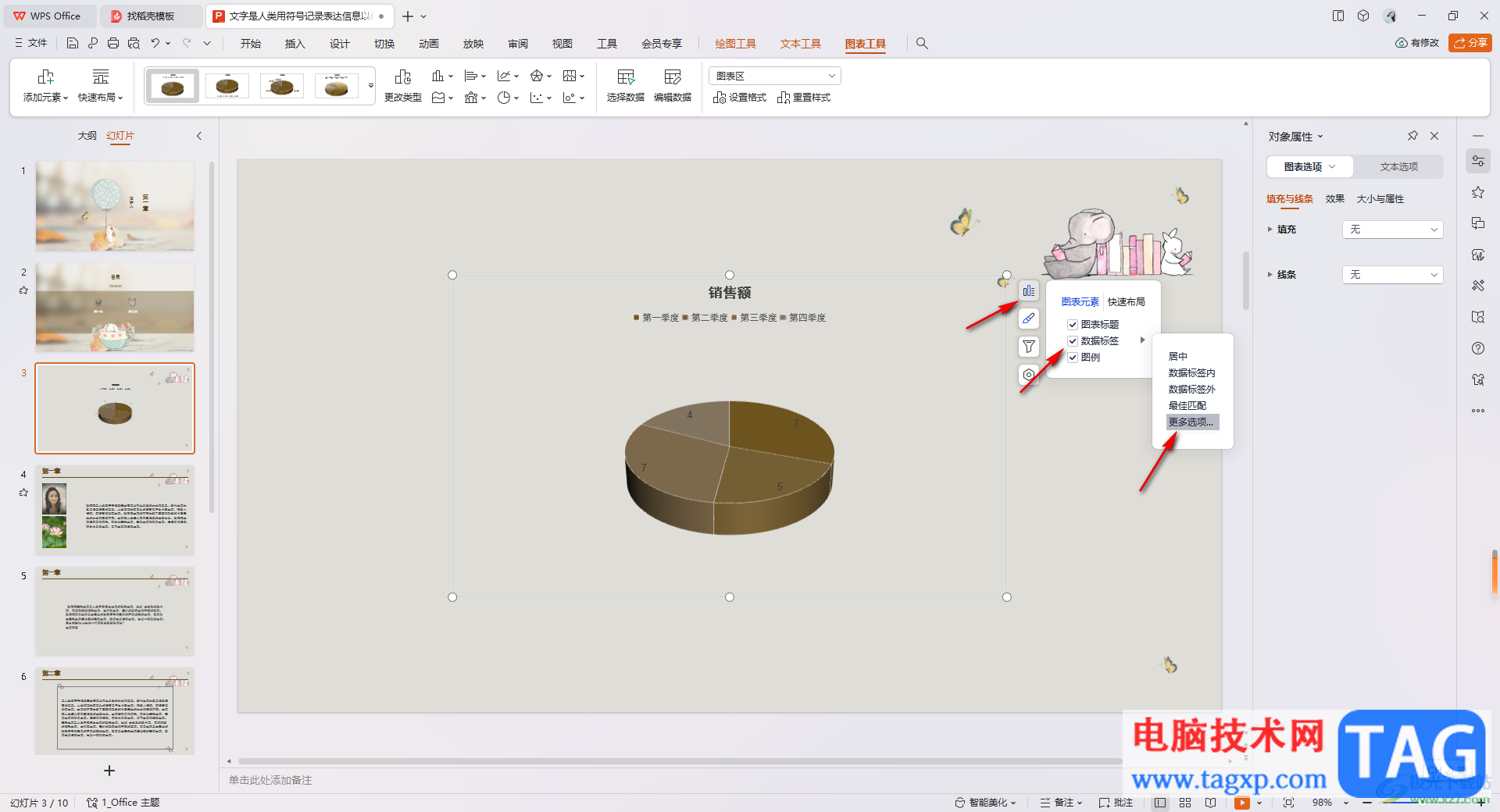Image resolution: width=1500 pixels, height=812 pixels.
Task: Start slideshow with orange play button
Action: (x=1241, y=803)
